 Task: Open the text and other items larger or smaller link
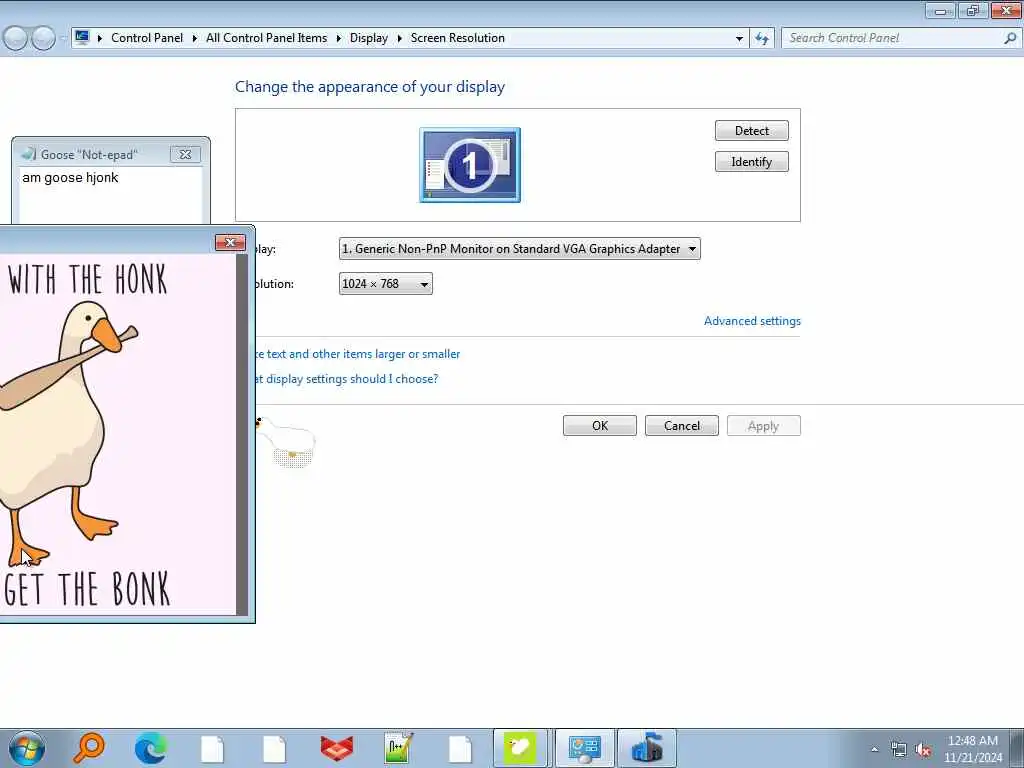358,354
